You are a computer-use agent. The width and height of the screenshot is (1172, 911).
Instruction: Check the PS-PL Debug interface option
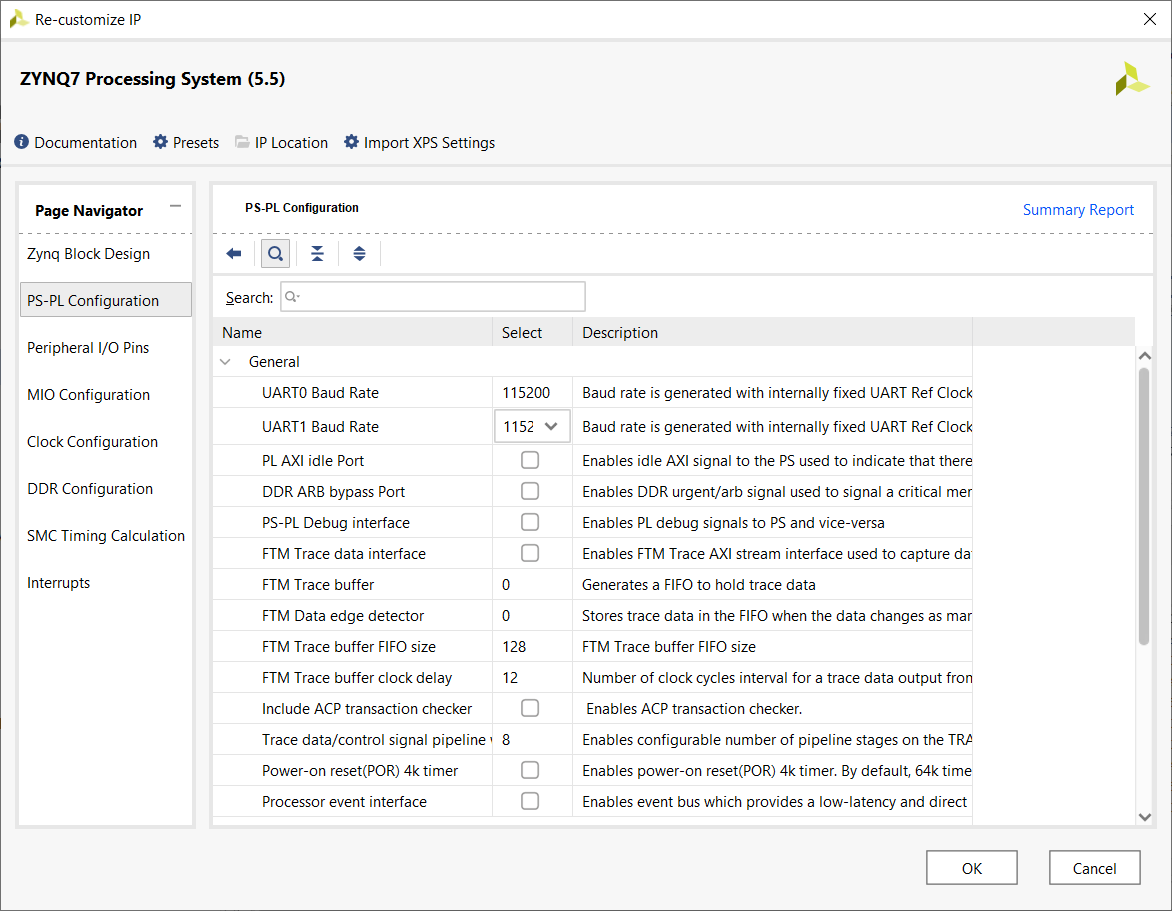coord(530,522)
